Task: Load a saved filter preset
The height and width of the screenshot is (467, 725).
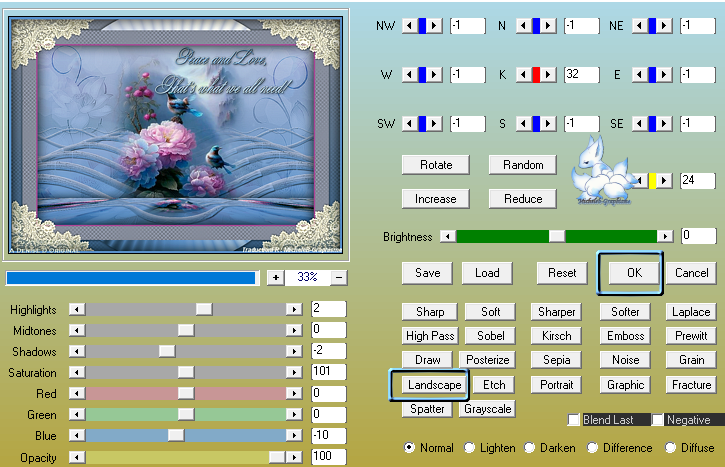Action: 487,273
